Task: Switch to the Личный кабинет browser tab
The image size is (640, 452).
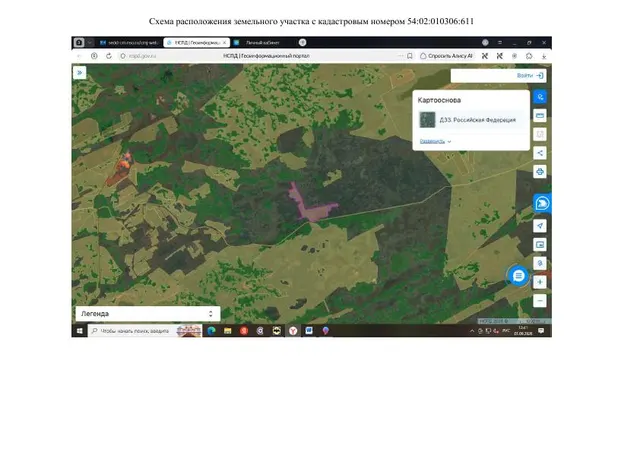Action: point(262,42)
